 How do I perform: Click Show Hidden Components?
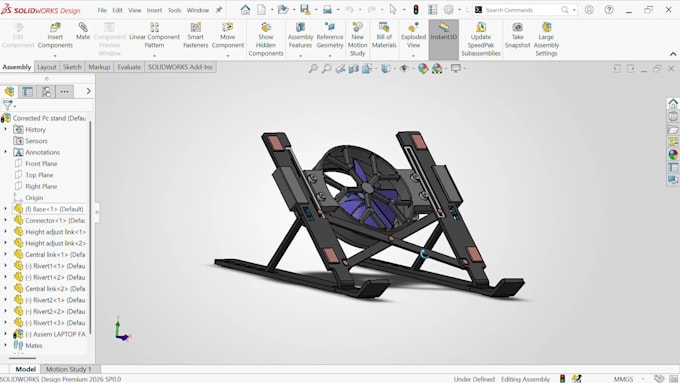266,39
